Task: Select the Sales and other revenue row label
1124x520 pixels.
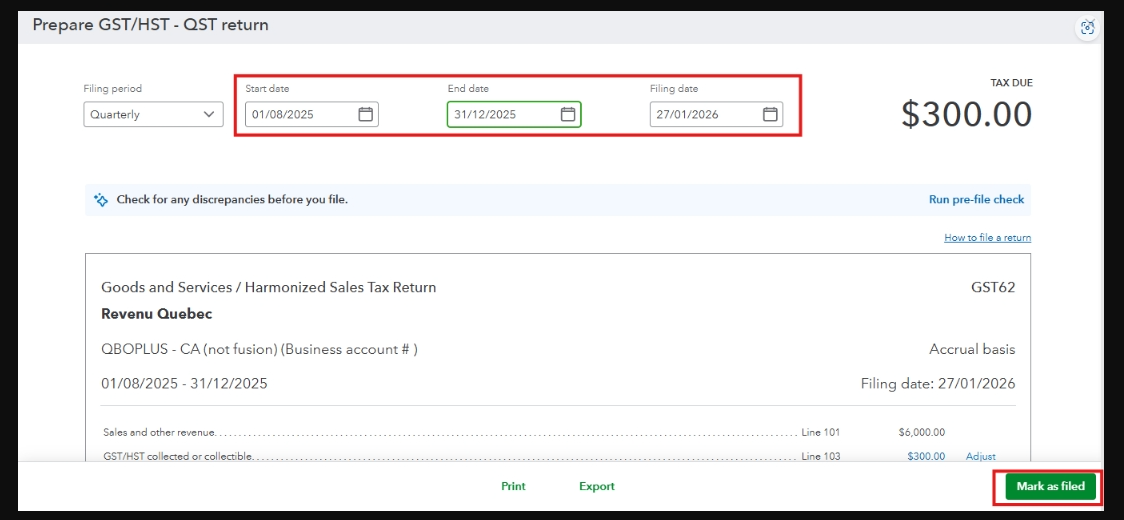Action: pyautogui.click(x=160, y=432)
